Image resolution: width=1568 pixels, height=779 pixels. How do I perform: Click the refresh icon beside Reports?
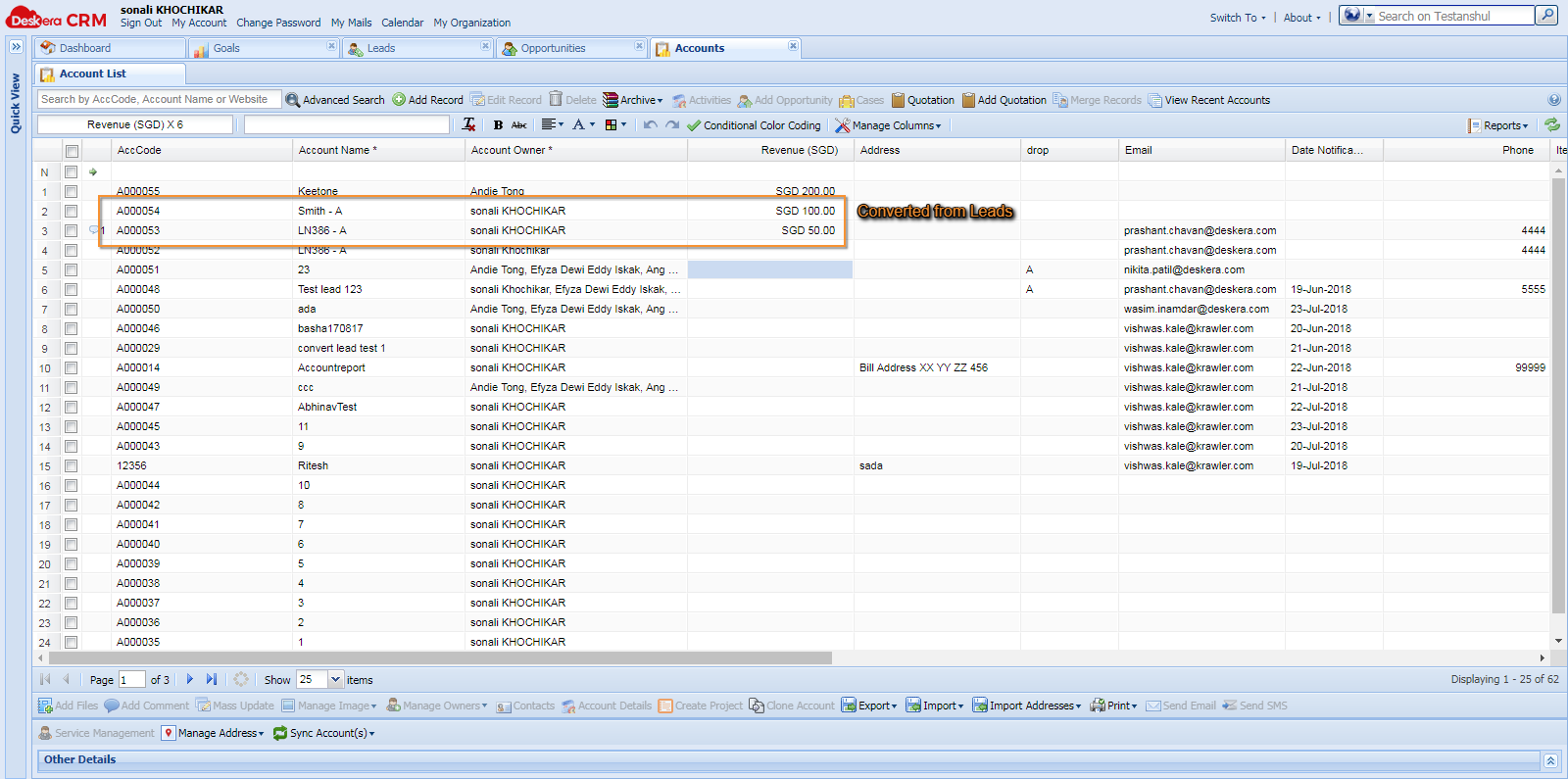tap(1552, 124)
